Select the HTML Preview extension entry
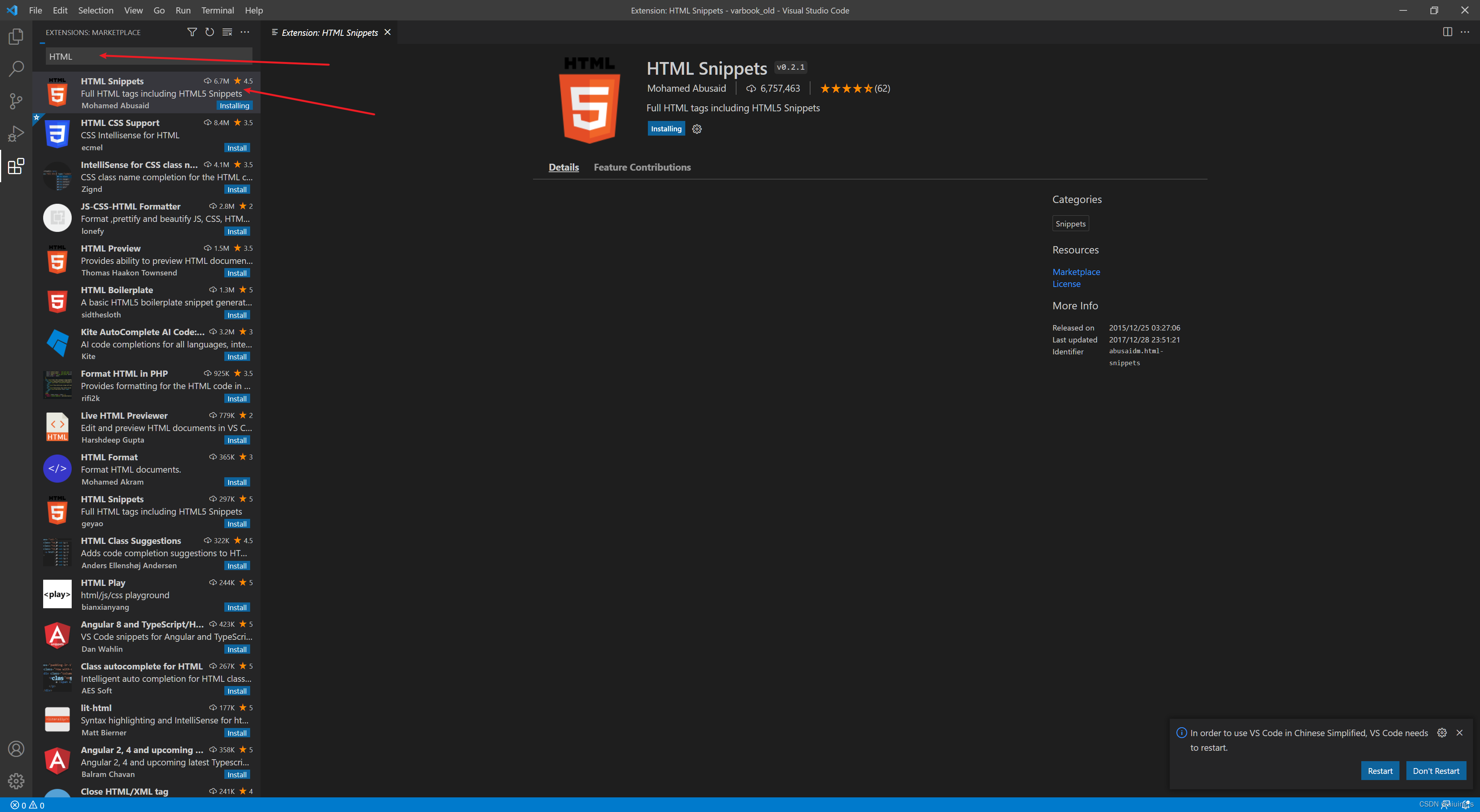The height and width of the screenshot is (812, 1480). tap(146, 260)
